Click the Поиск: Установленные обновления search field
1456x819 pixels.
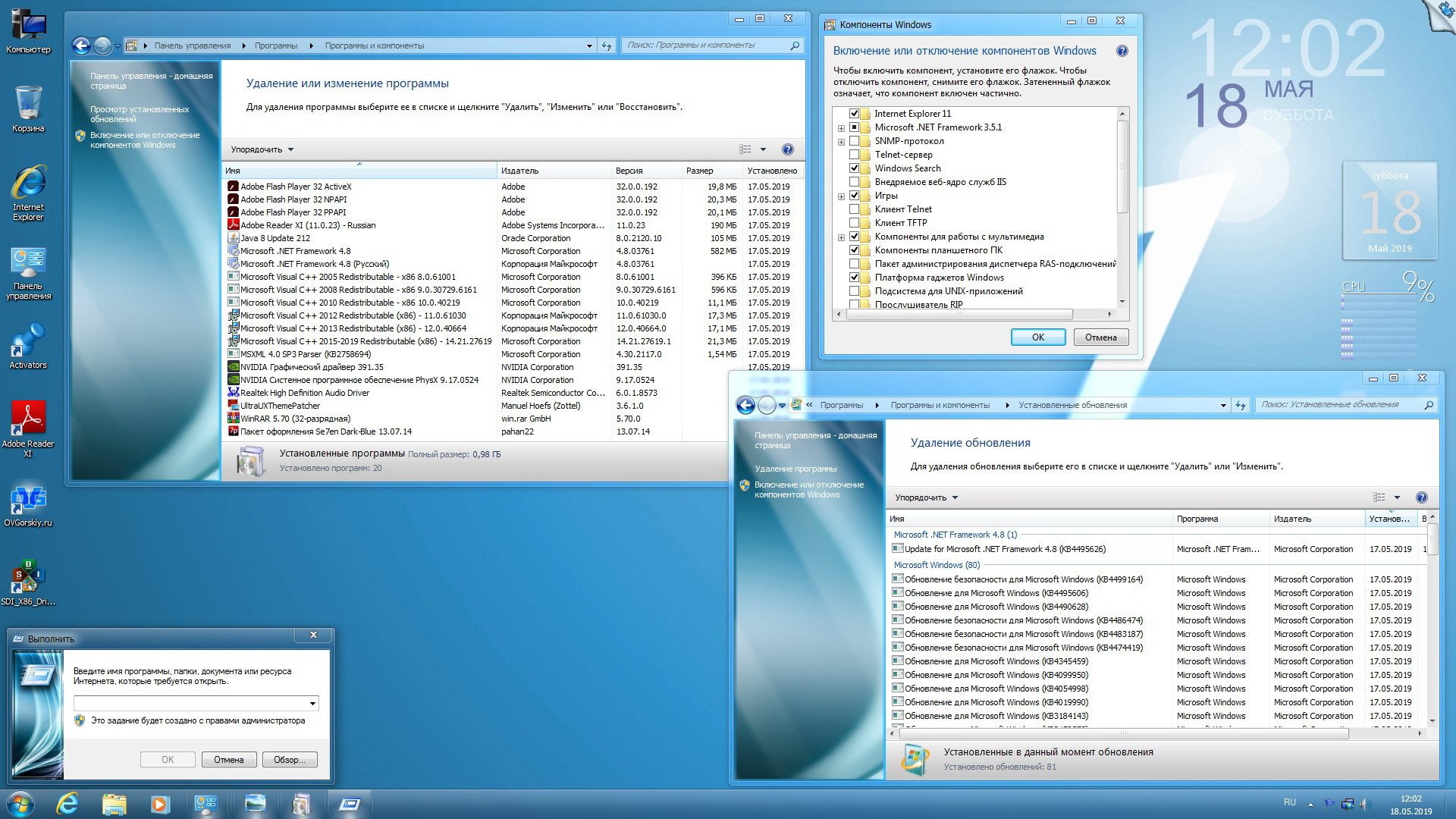pos(1338,405)
